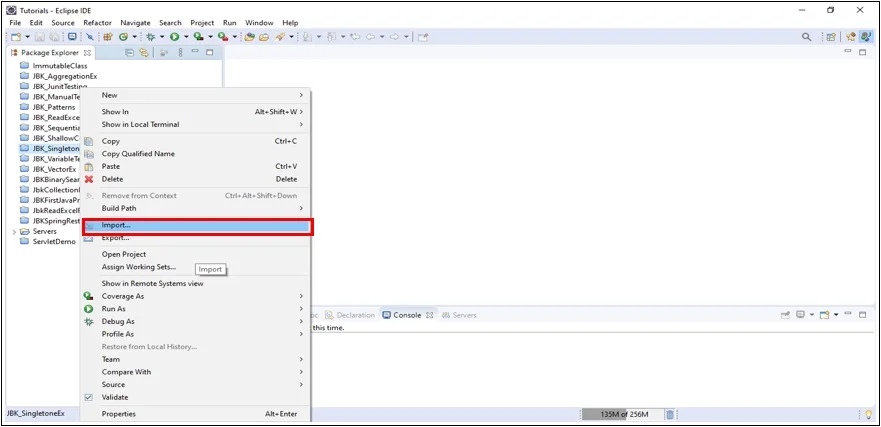Toggle Link with Editor in Package Explorer
This screenshot has width=881, height=427.
pyautogui.click(x=144, y=52)
